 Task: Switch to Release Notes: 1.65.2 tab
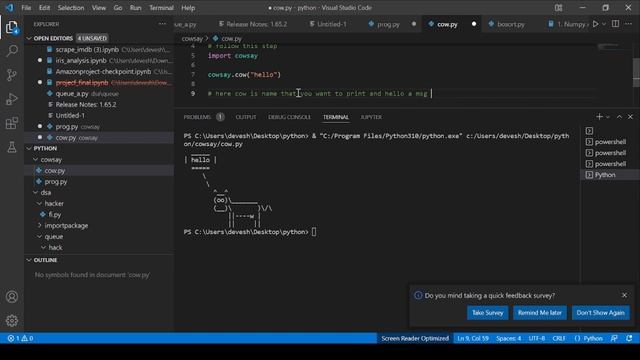point(256,24)
